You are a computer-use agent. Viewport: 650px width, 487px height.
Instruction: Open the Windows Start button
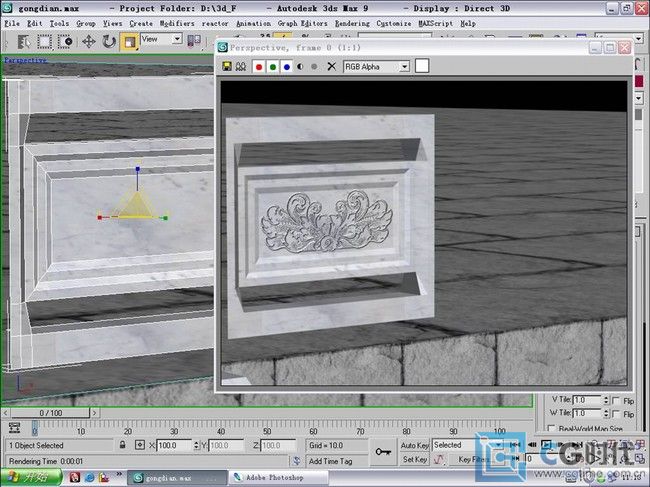click(32, 477)
